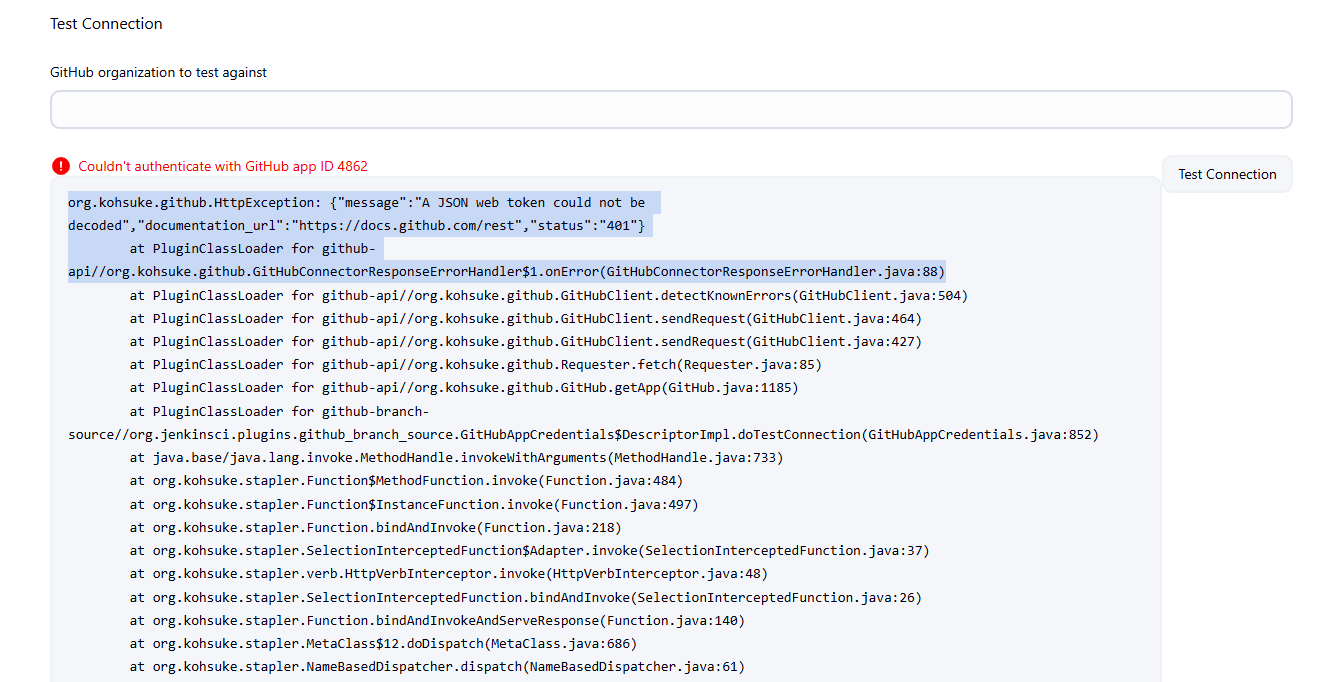Click the bindAndInvokeAndServeResponse stack line

coord(437,620)
